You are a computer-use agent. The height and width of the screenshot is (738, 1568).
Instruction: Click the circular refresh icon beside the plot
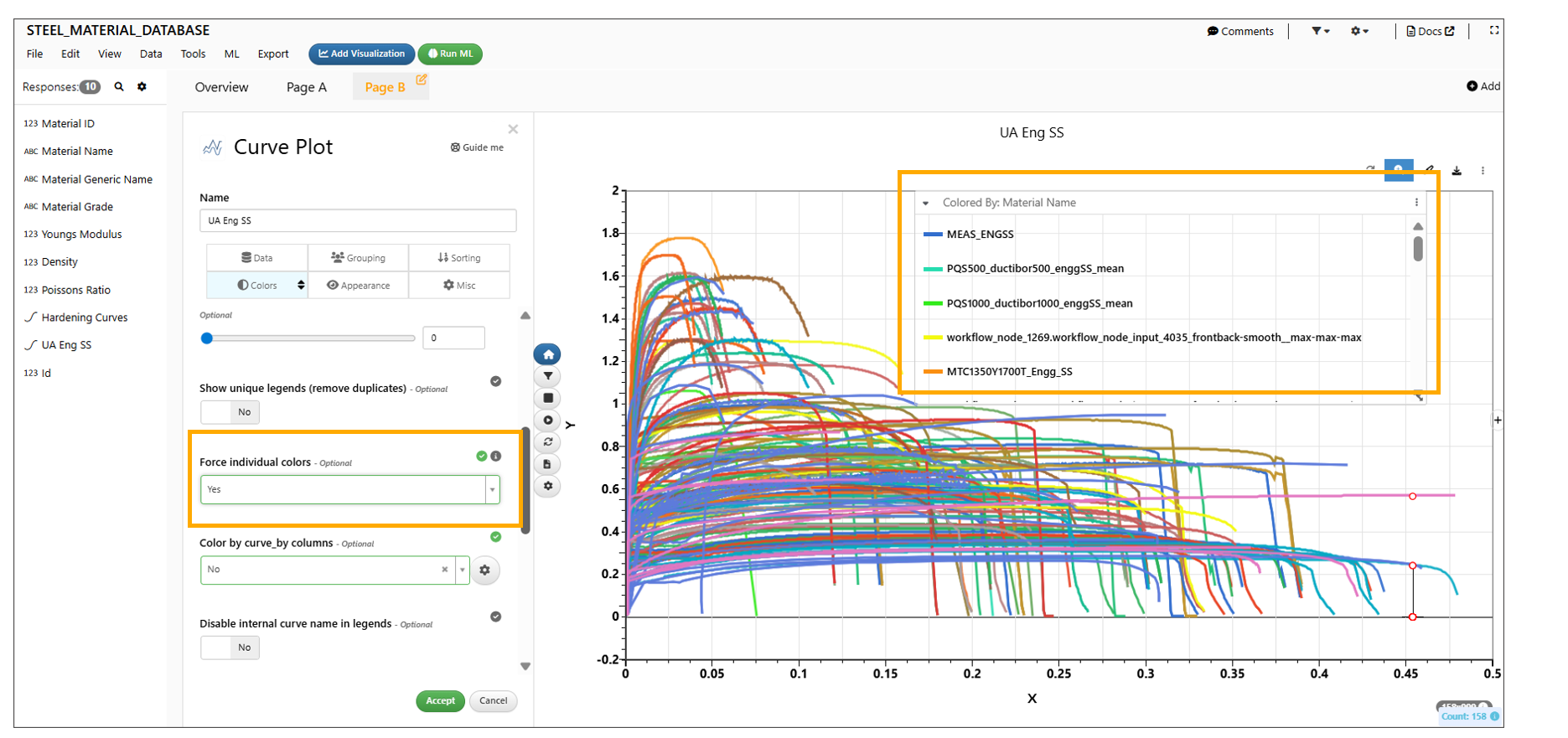point(547,441)
